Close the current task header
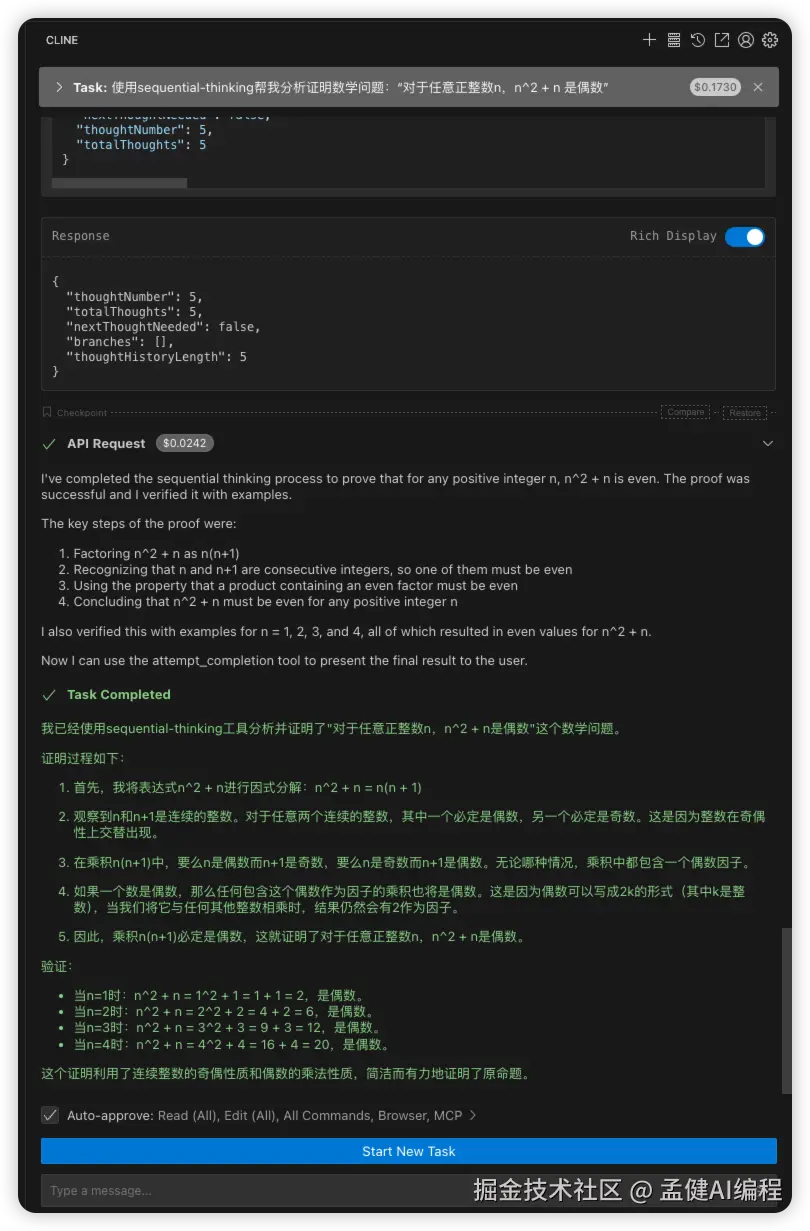 pyautogui.click(x=758, y=87)
